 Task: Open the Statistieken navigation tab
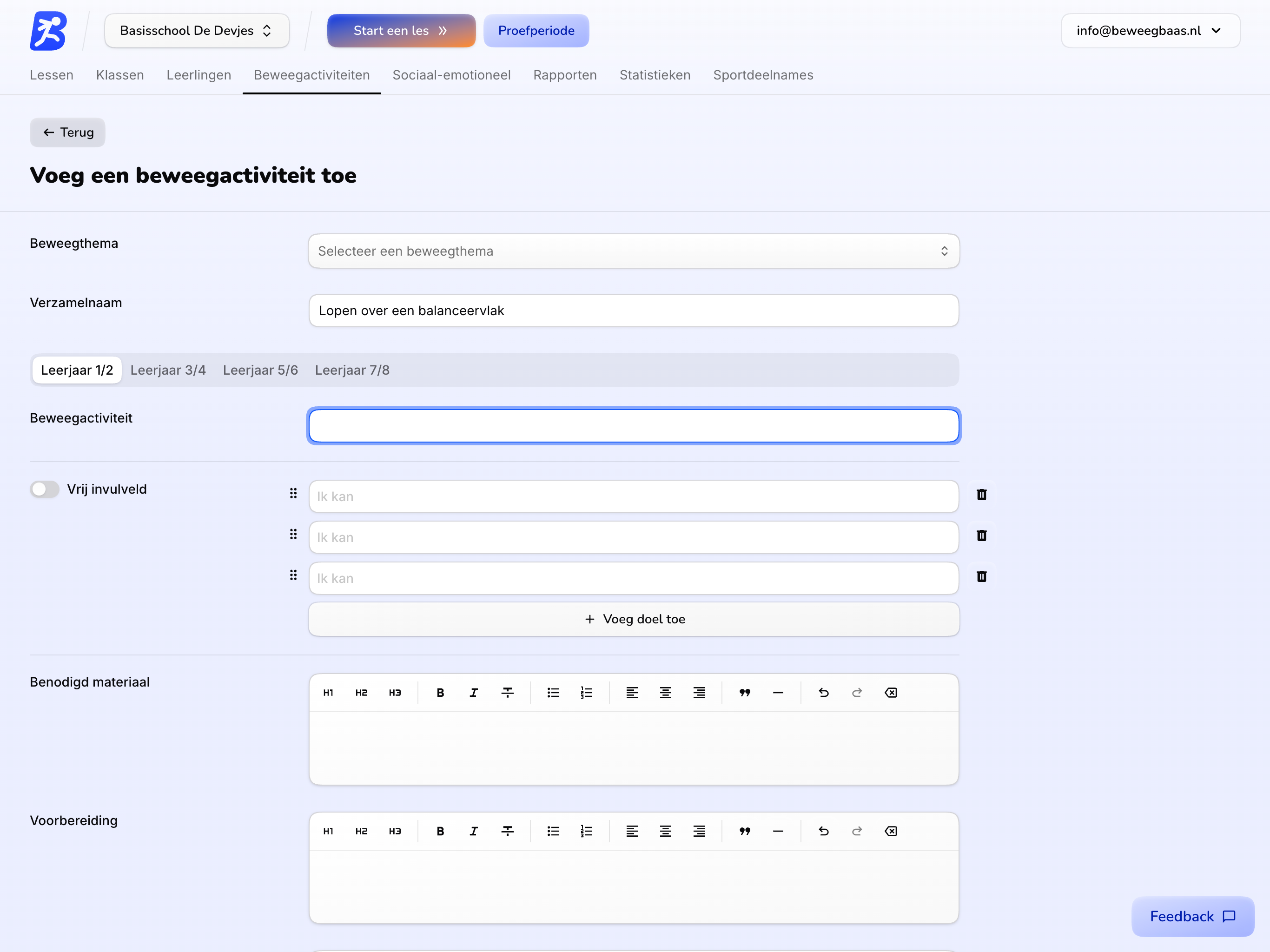655,75
